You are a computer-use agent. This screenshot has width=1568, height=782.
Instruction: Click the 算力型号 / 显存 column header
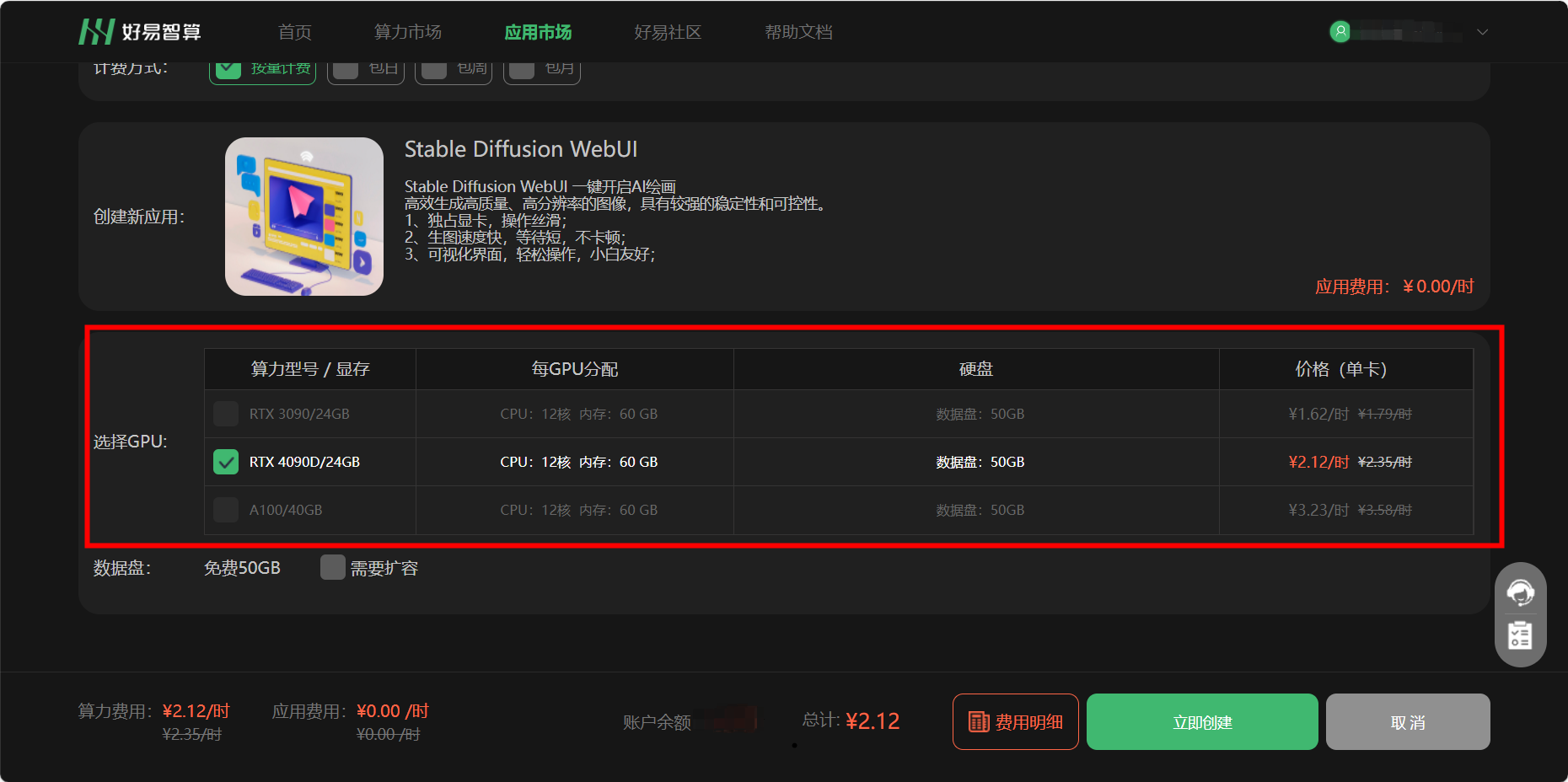point(310,369)
